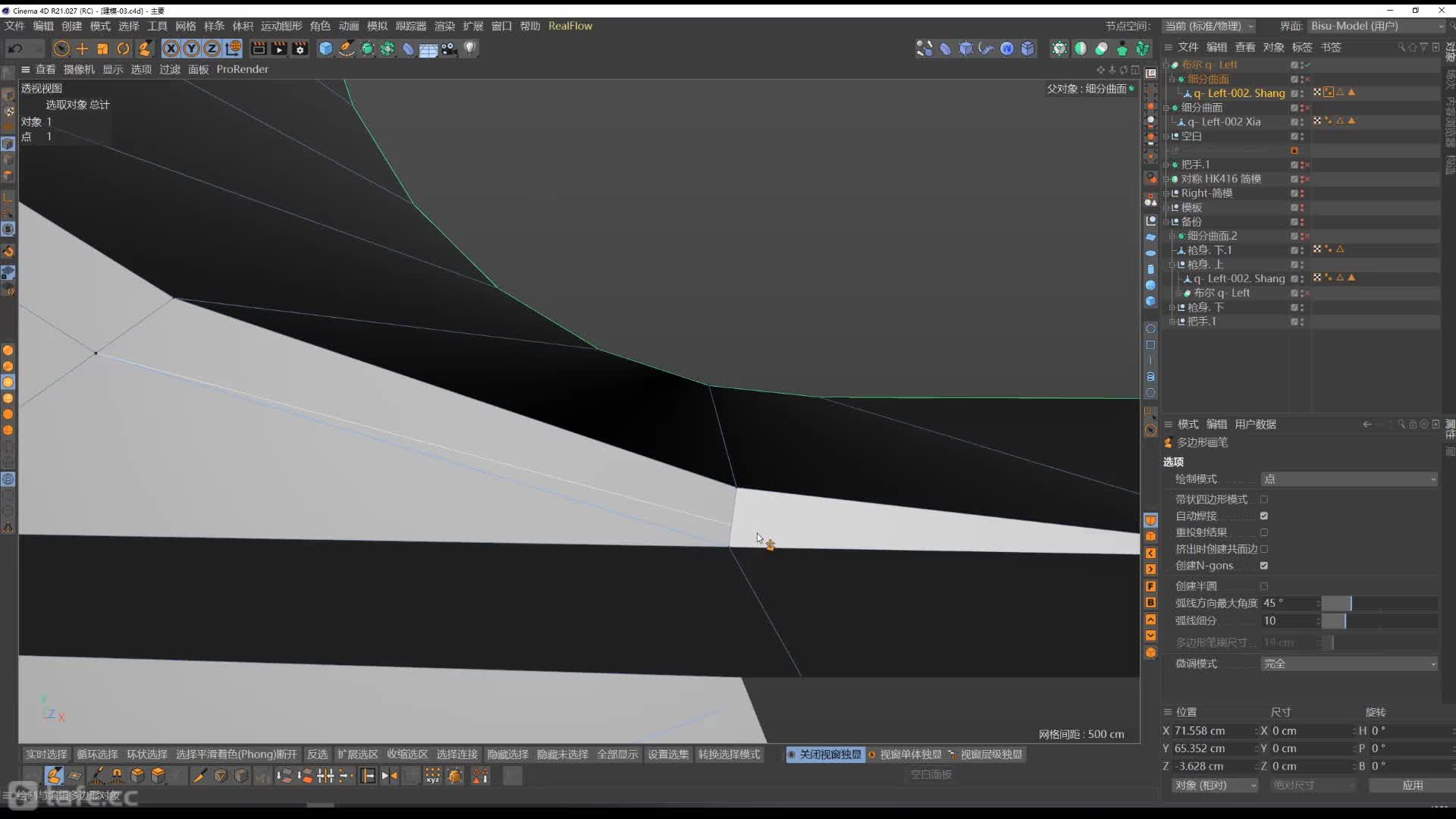This screenshot has width=1456, height=819.
Task: Uncheck the 自动焊接 checkbox
Action: [x=1264, y=516]
